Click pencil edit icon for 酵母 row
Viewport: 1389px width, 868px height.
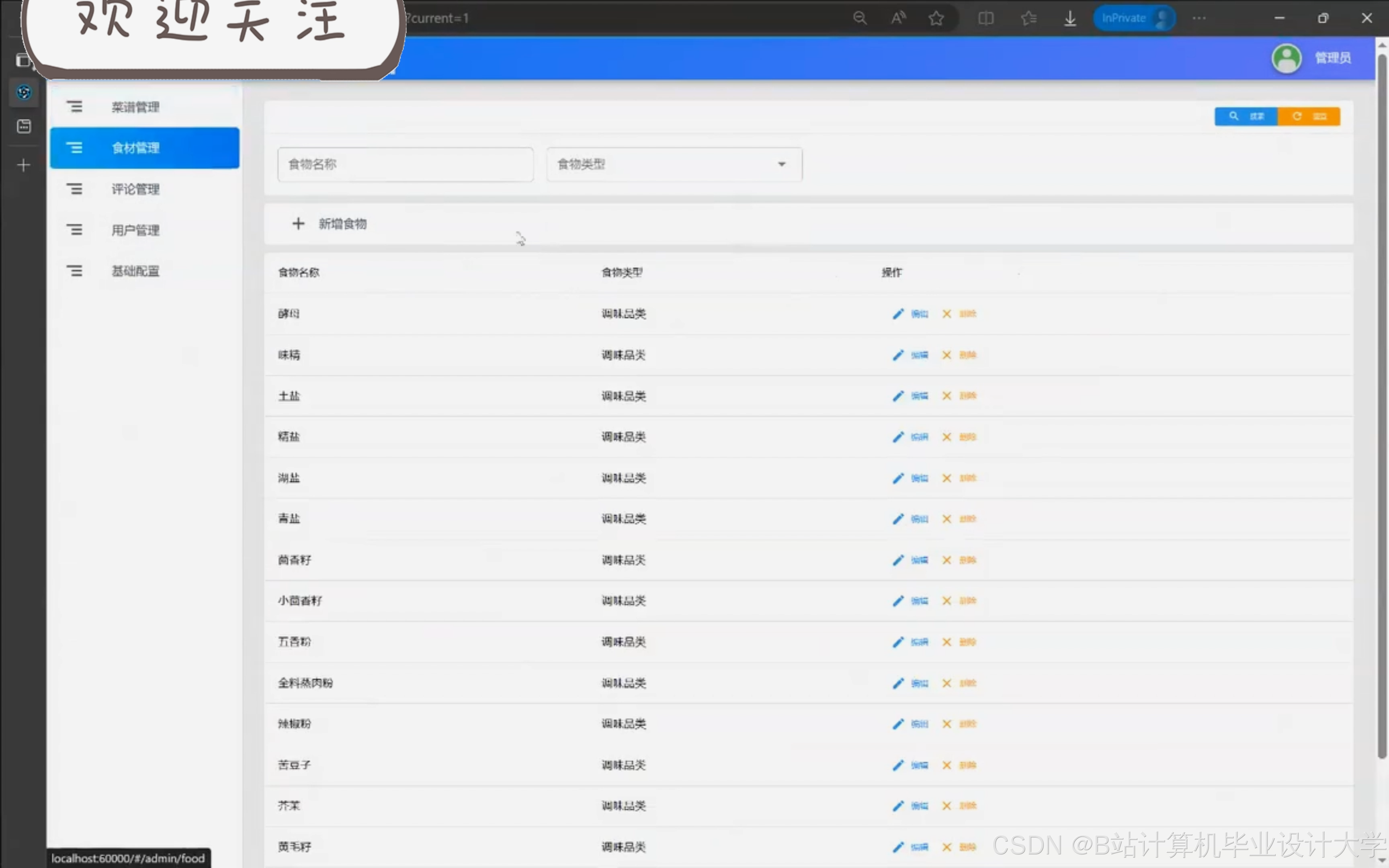click(x=898, y=314)
